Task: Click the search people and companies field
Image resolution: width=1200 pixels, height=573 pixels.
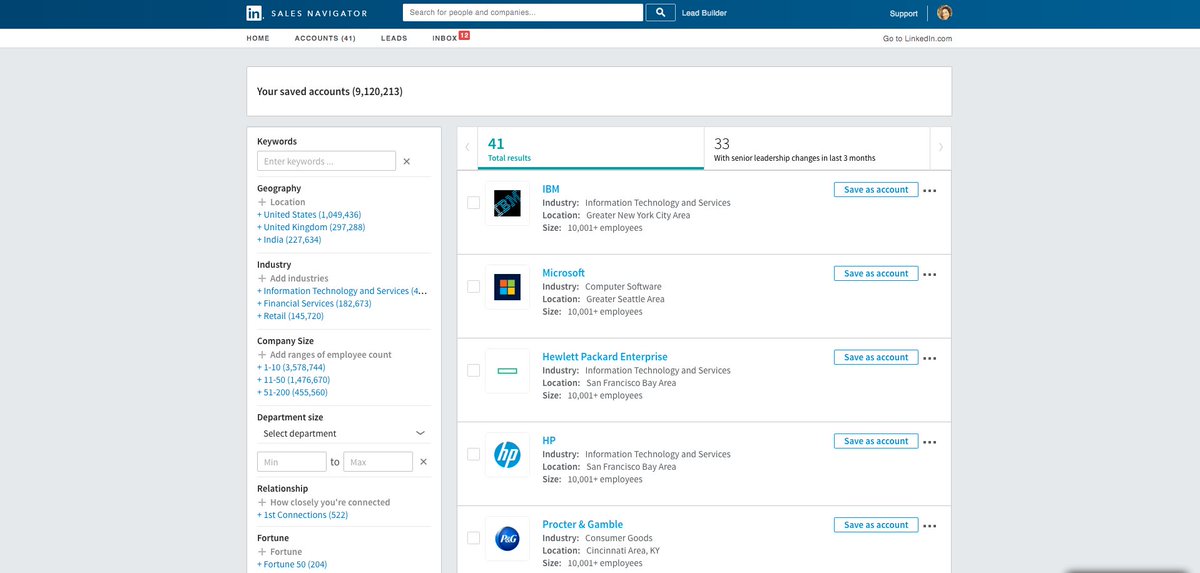Action: [x=523, y=13]
